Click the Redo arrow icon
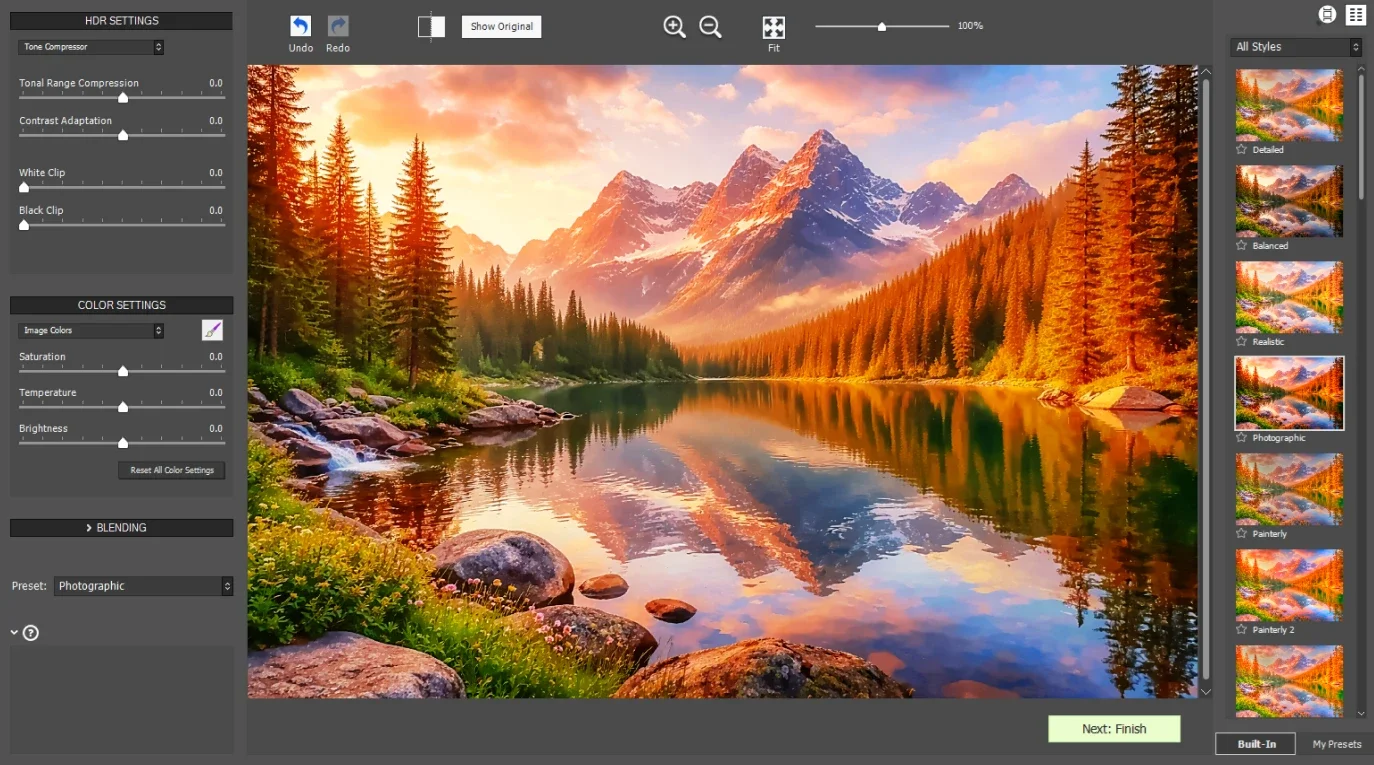 [338, 27]
